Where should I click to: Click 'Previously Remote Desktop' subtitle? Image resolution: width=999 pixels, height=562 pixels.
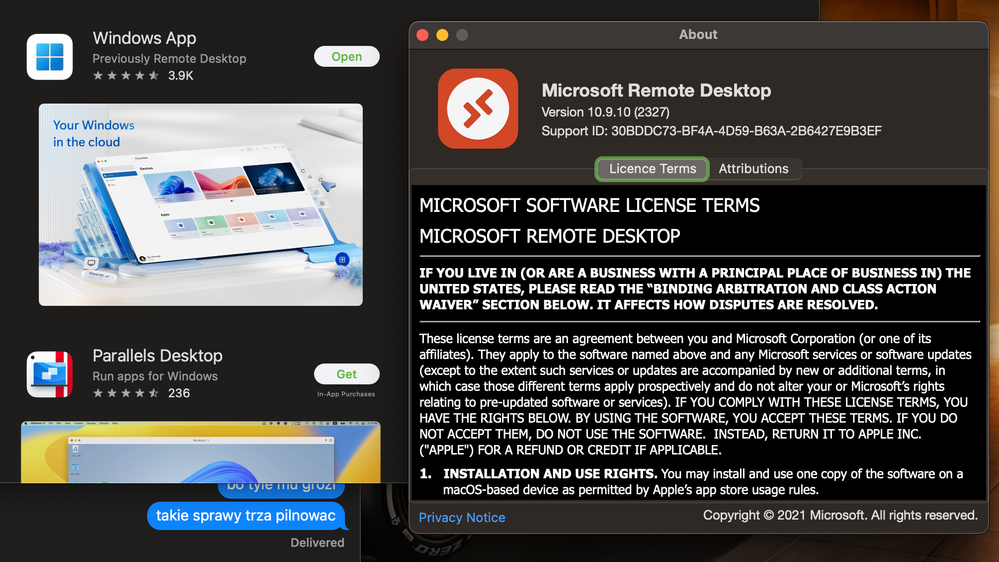pos(169,59)
